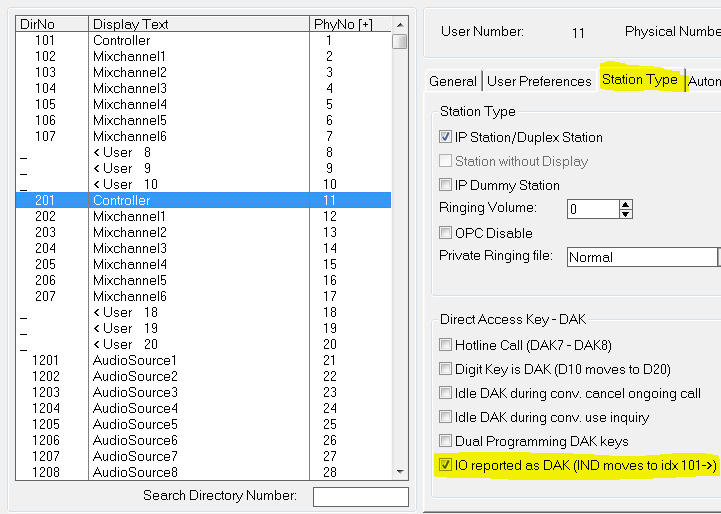Viewport: 721px width, 514px height.
Task: Select the AudioSource1 row 1201
Action: (135, 360)
